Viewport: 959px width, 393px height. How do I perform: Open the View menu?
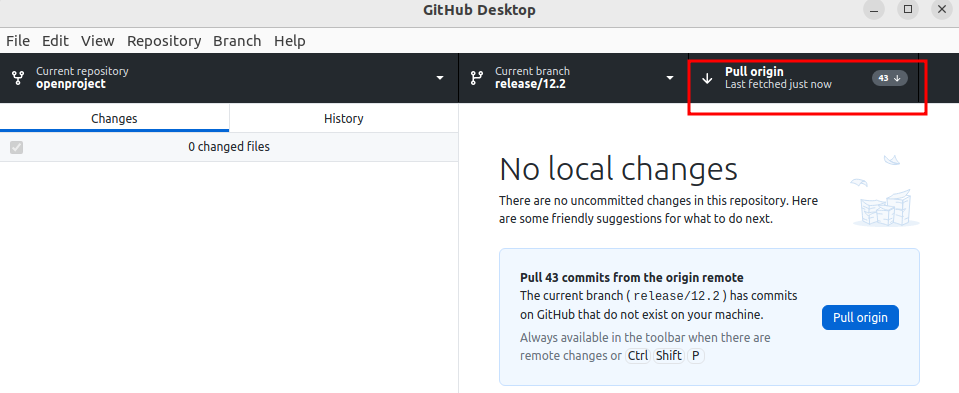98,41
